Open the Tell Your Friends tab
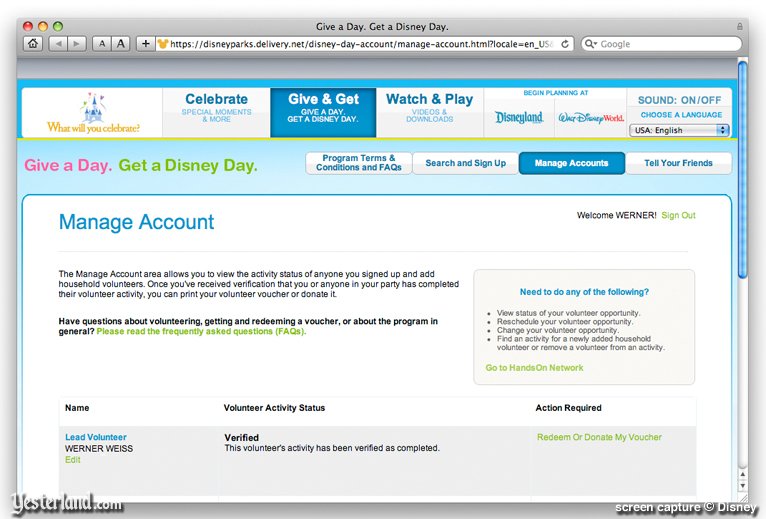Screen dimensions: 766x519 coord(679,163)
